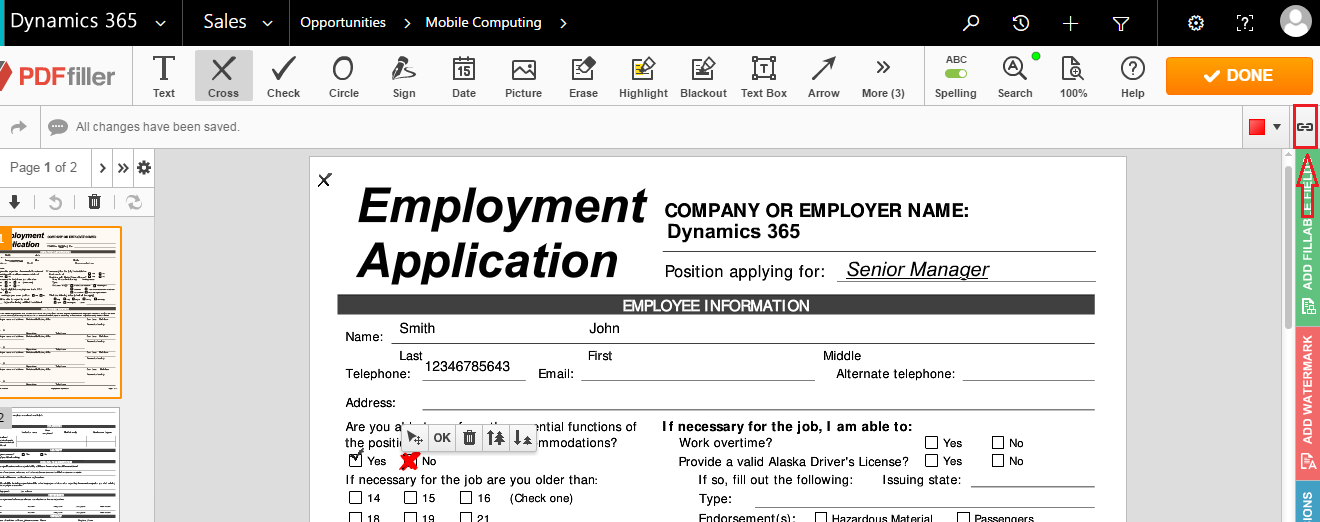Expand the Dynamics 365 app dropdown

(x=161, y=23)
